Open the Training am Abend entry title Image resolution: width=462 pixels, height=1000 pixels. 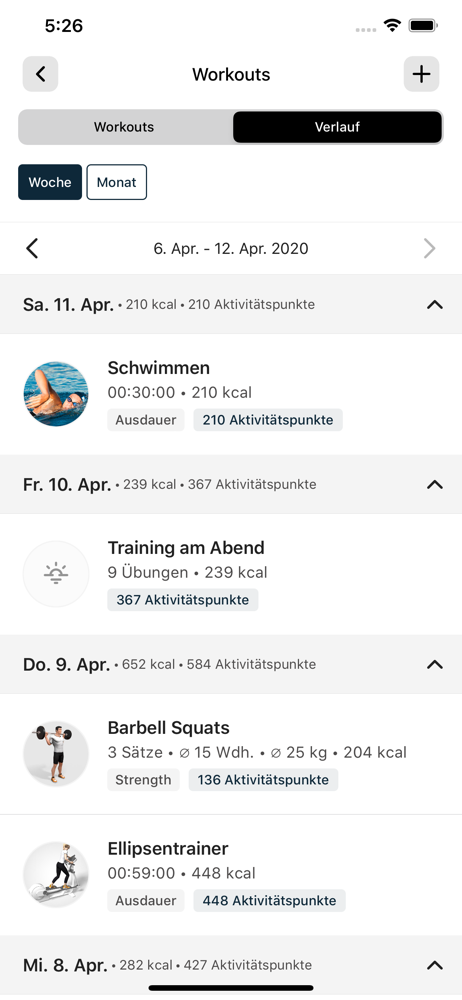[186, 548]
